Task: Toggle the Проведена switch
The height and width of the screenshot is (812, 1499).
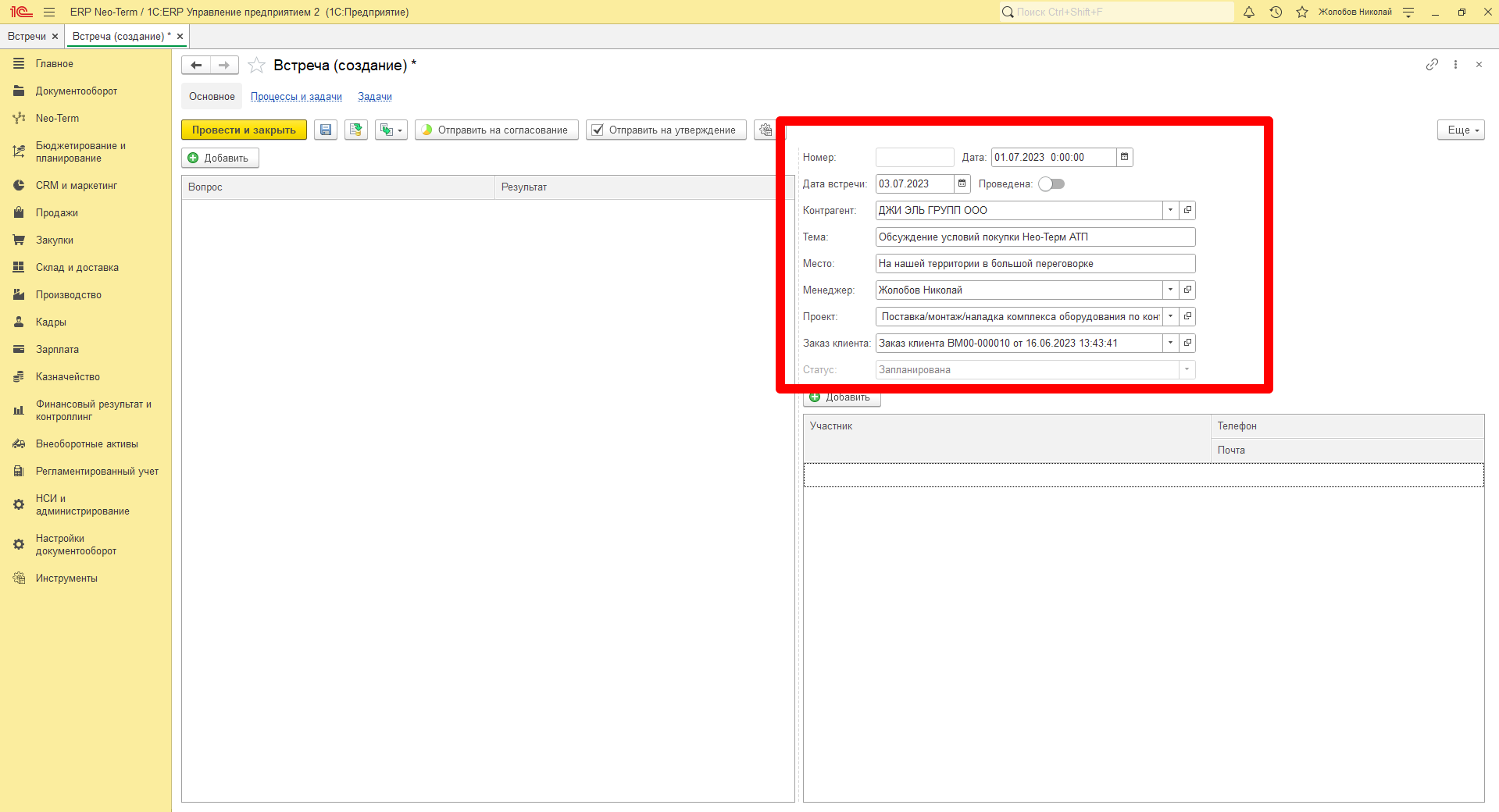Action: click(x=1051, y=184)
